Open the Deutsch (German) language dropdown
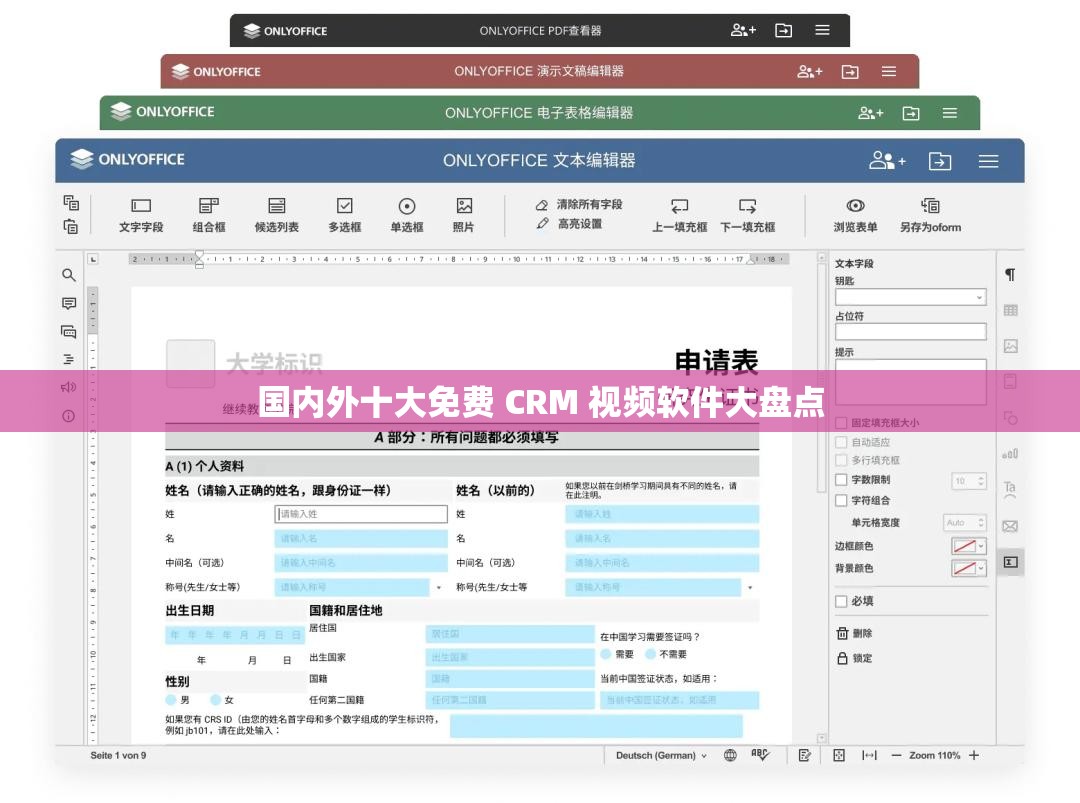The image size is (1080, 803). tap(660, 755)
